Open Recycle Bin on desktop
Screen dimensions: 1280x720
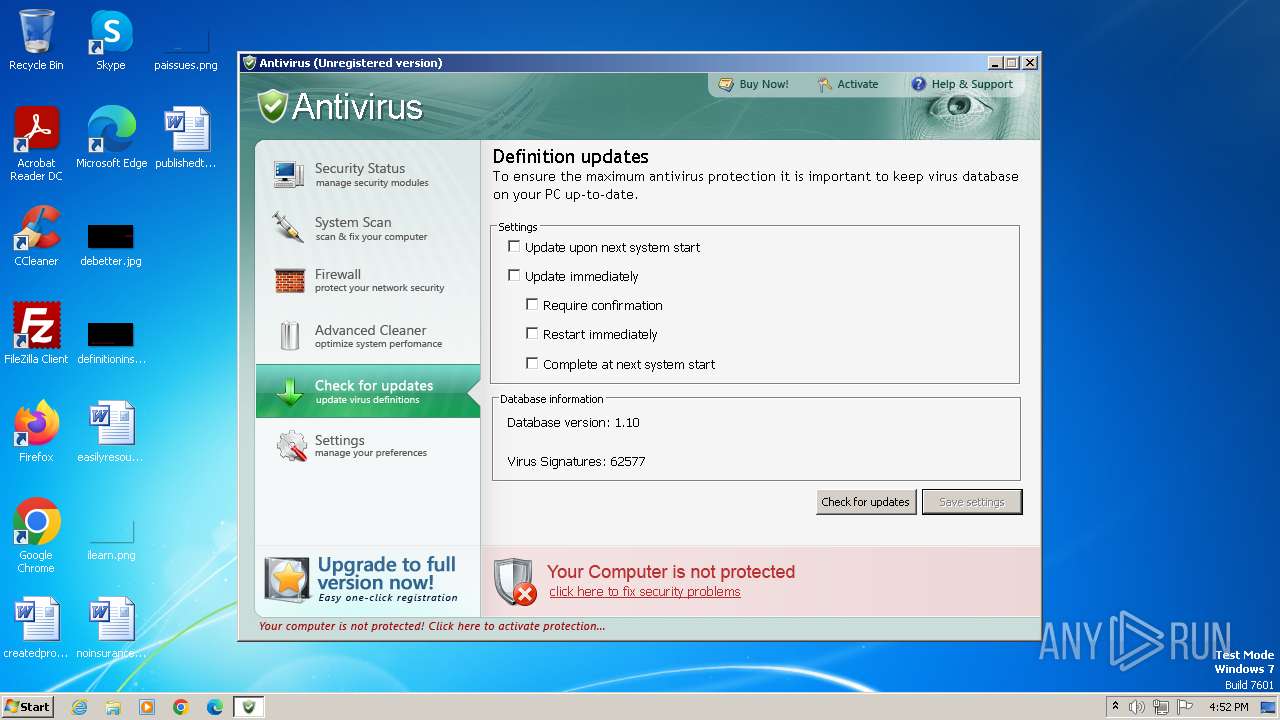[36, 40]
